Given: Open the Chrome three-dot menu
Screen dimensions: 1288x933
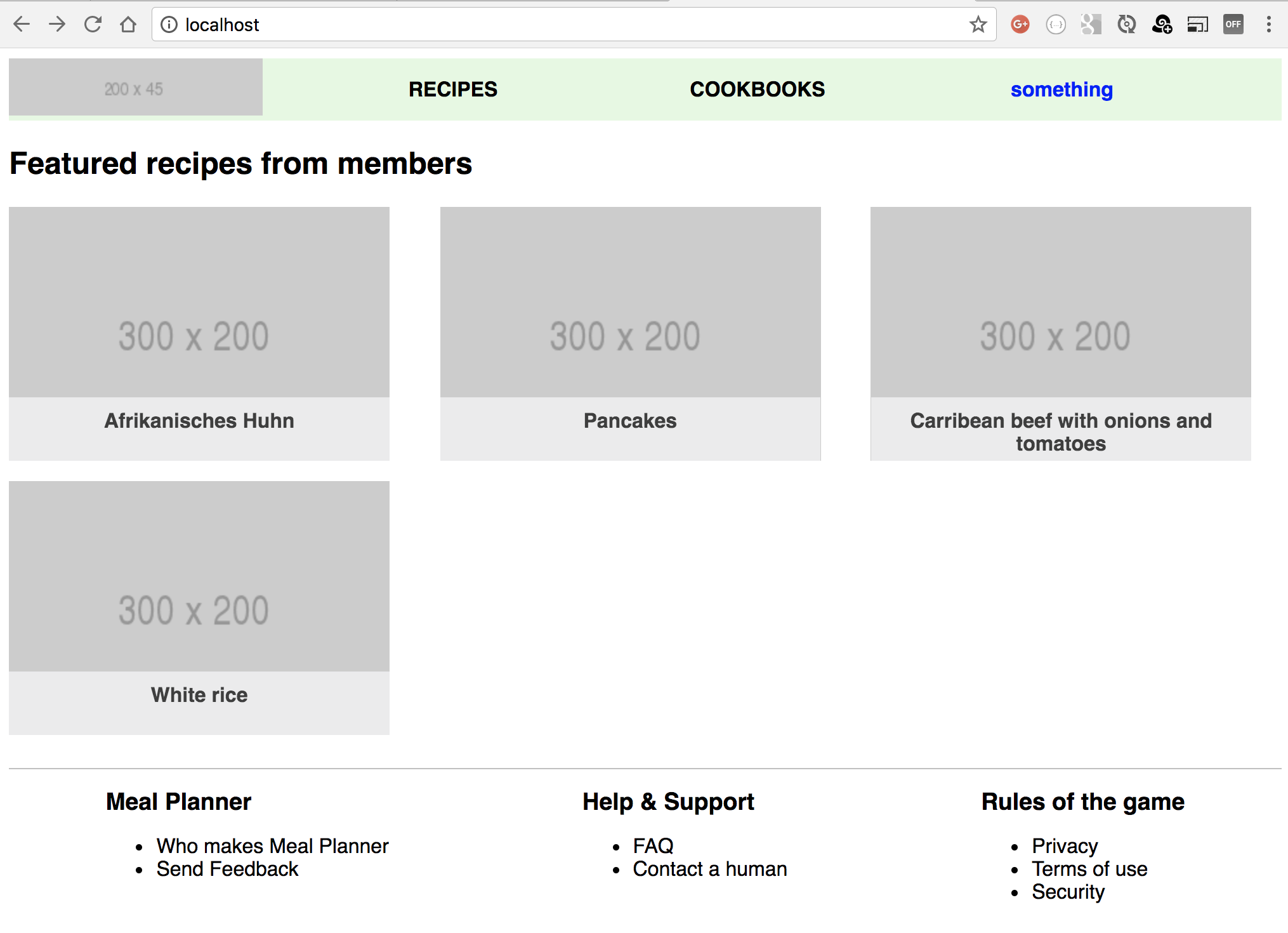Looking at the screenshot, I should point(1268,25).
